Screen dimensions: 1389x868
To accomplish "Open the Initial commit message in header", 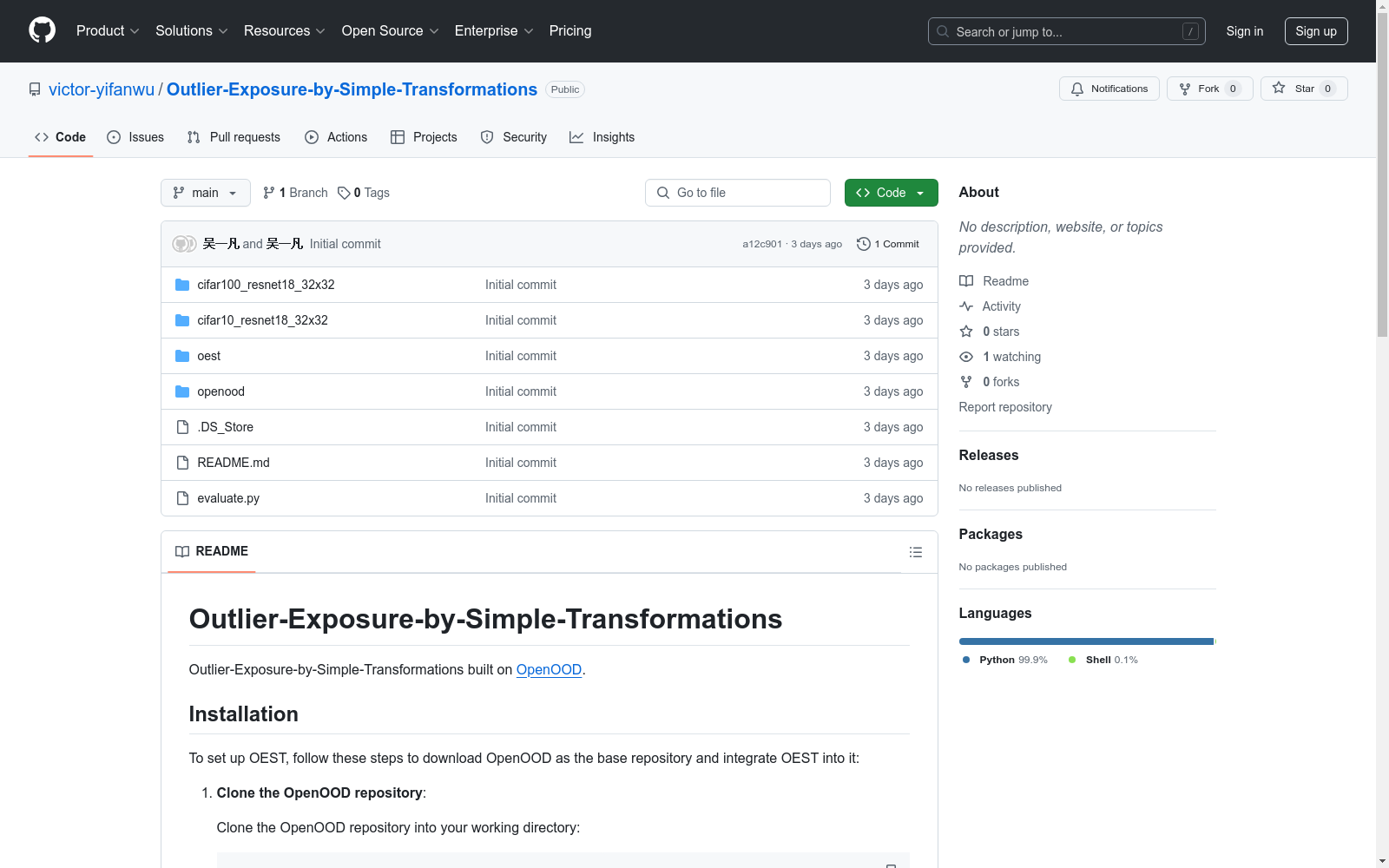I will 345,244.
